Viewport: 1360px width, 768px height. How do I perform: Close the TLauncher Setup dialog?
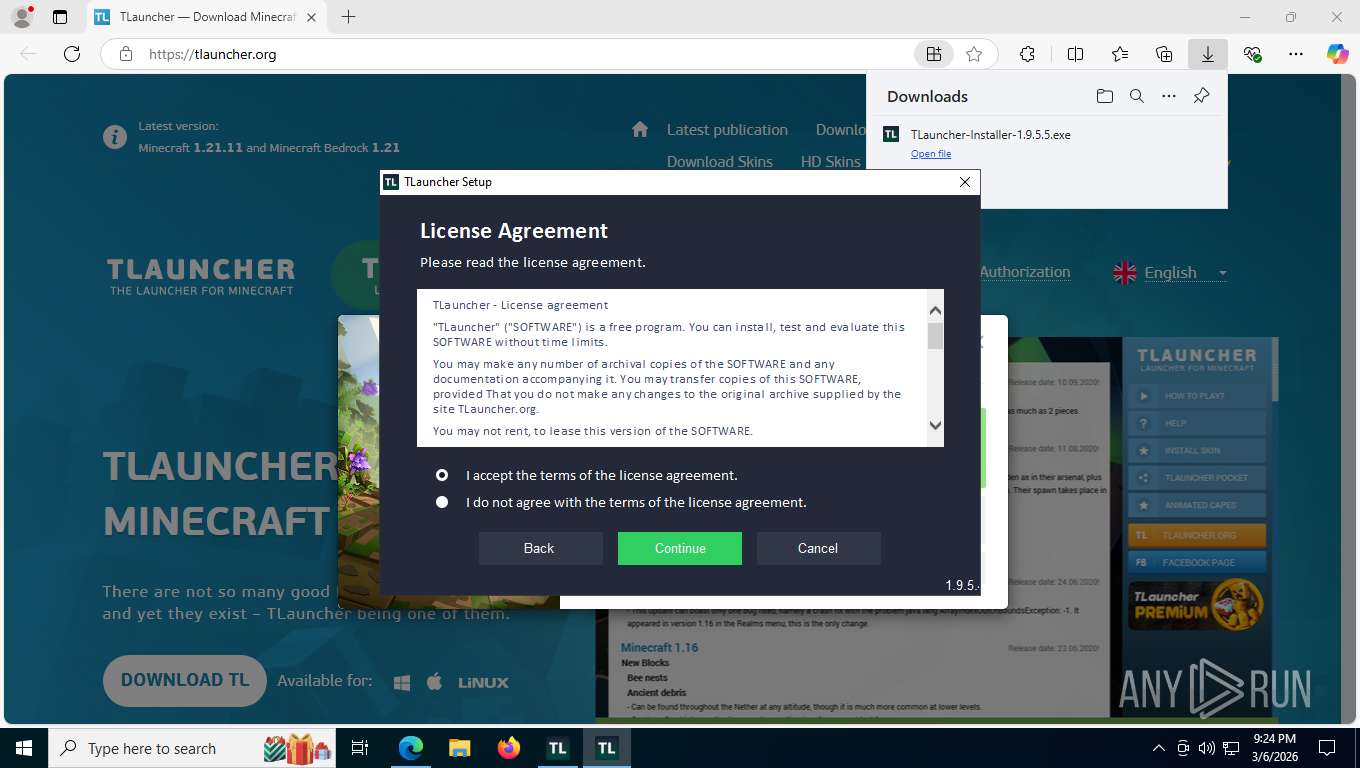click(x=965, y=182)
